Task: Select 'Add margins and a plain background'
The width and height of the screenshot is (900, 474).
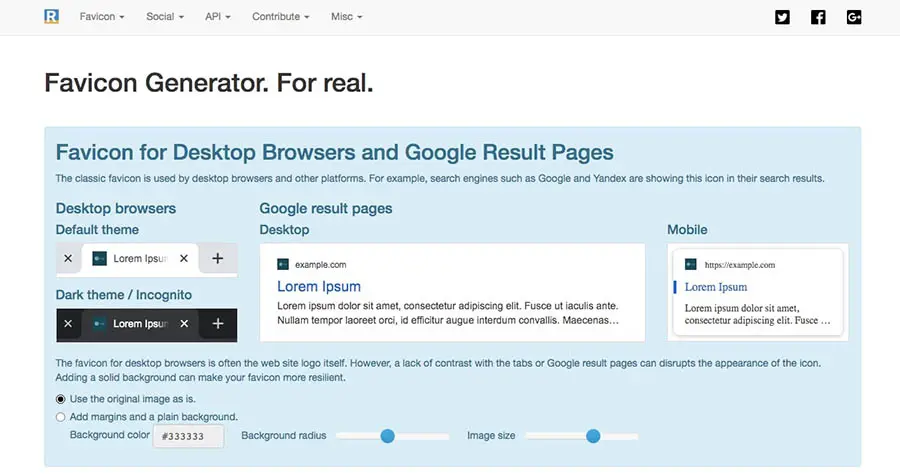Action: [x=61, y=416]
